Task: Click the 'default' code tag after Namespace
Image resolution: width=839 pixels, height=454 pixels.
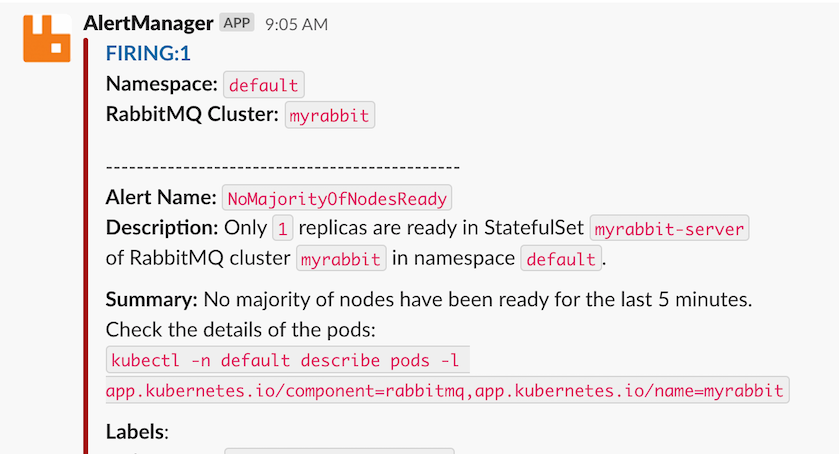Action: (x=264, y=85)
